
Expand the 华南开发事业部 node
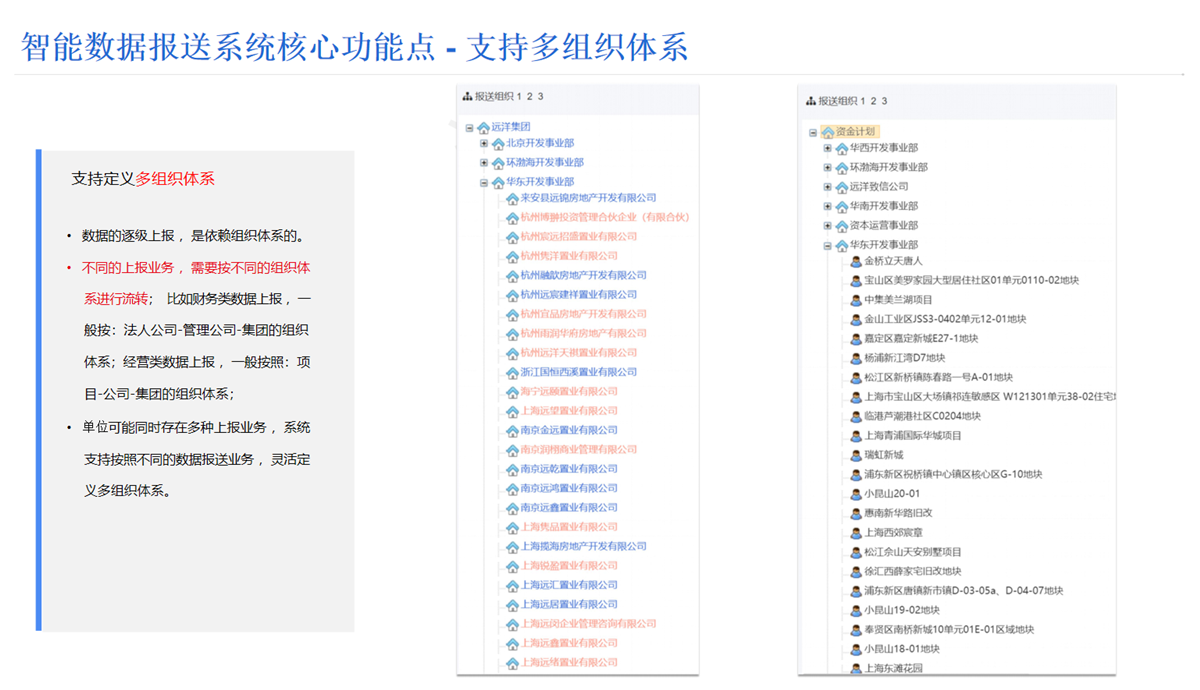pos(828,206)
